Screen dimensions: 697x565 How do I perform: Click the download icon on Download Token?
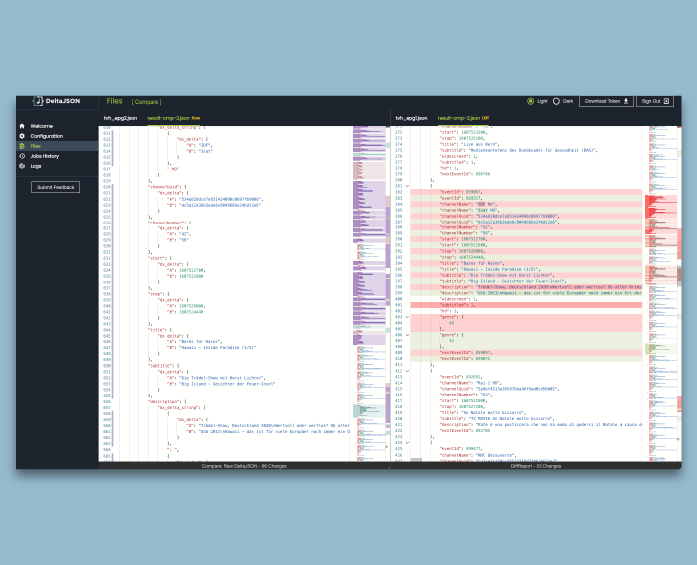coord(626,101)
